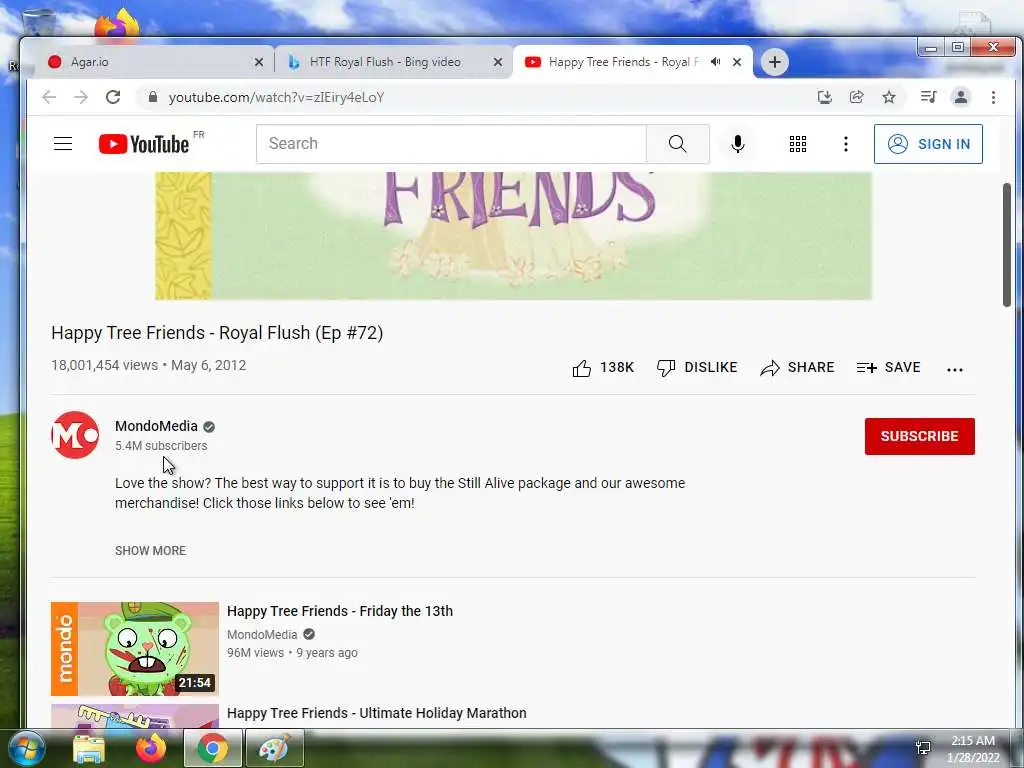Open MondoMedia channel avatar
The height and width of the screenshot is (768, 1024).
tap(75, 435)
